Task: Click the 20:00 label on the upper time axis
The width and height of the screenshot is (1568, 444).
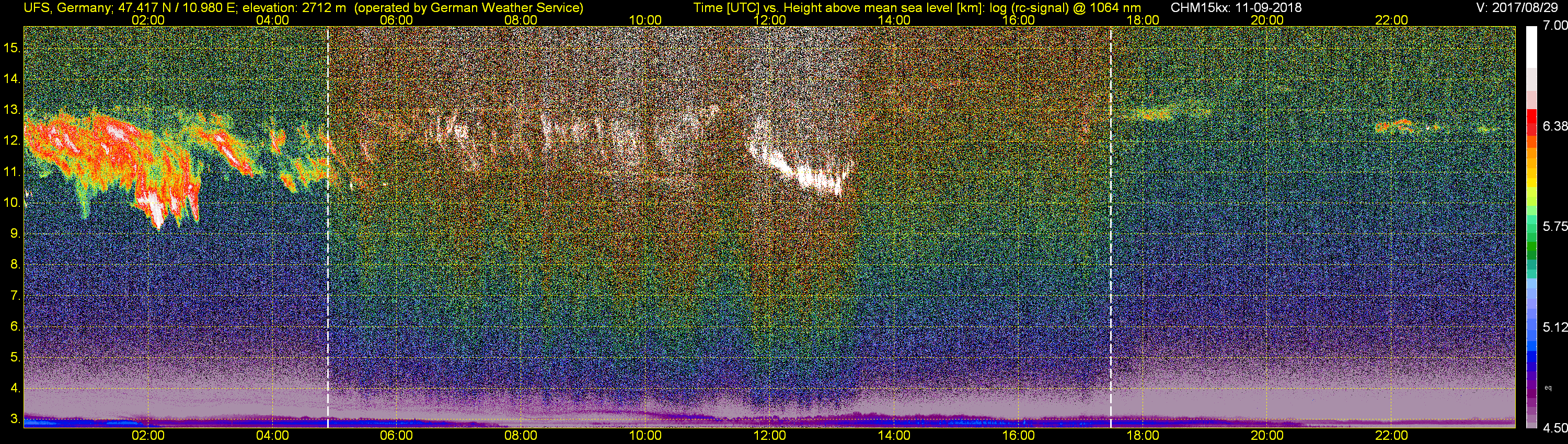Action: (1267, 20)
